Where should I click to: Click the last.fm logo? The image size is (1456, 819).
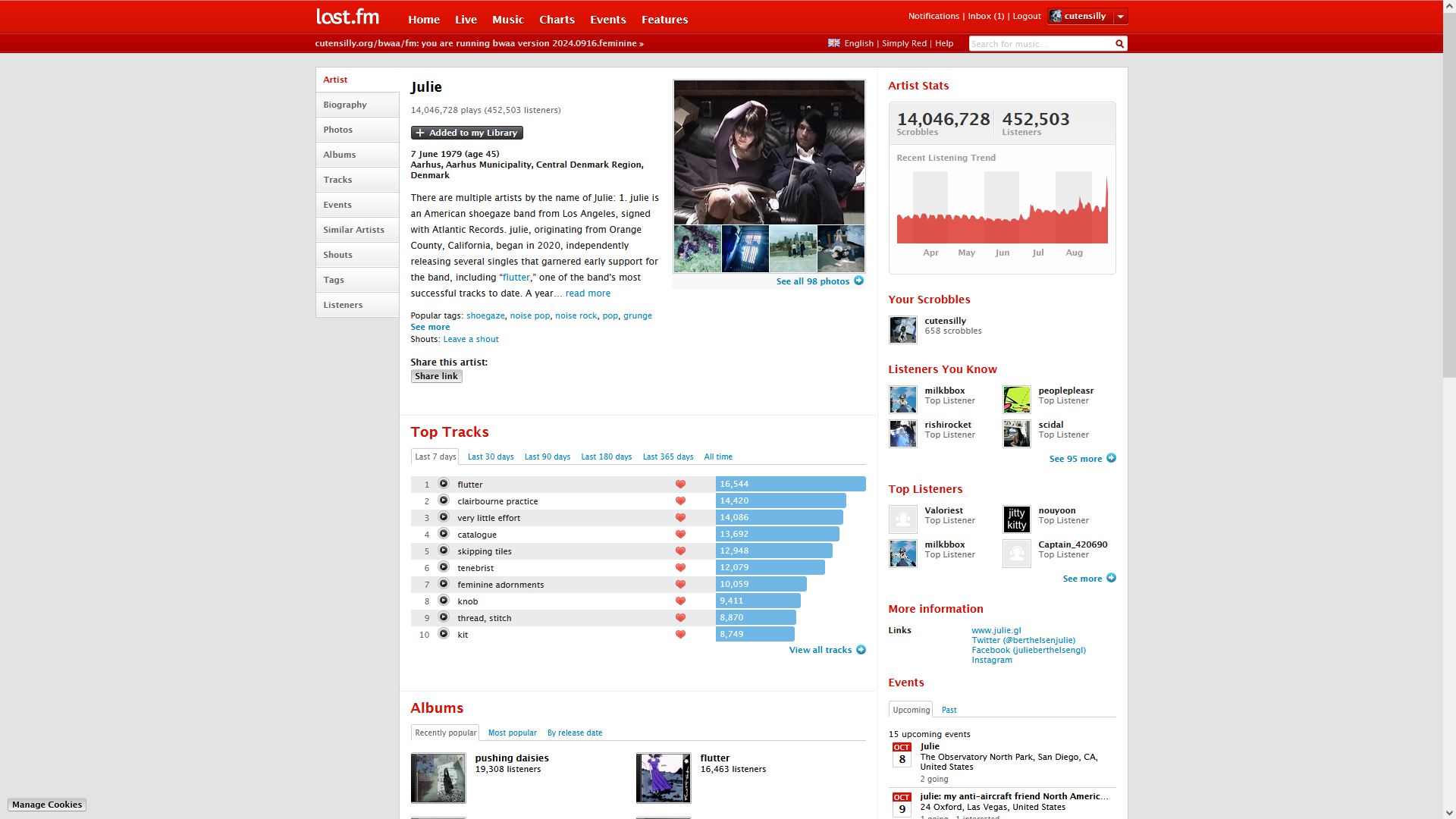pyautogui.click(x=347, y=17)
